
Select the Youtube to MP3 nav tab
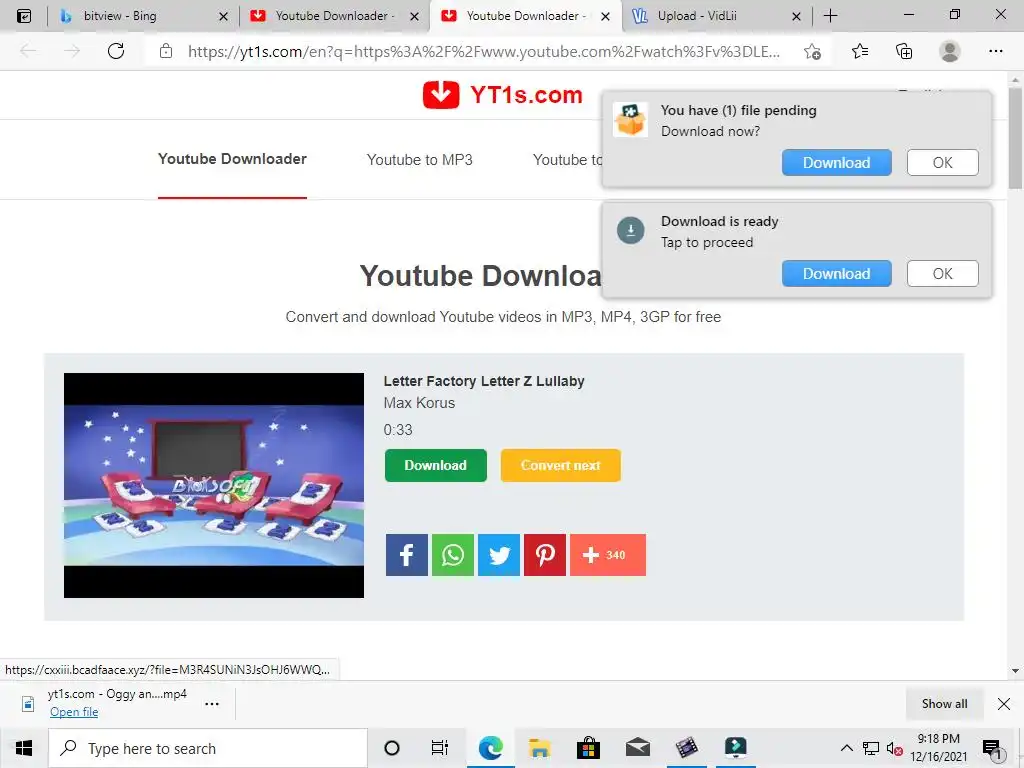click(x=419, y=160)
